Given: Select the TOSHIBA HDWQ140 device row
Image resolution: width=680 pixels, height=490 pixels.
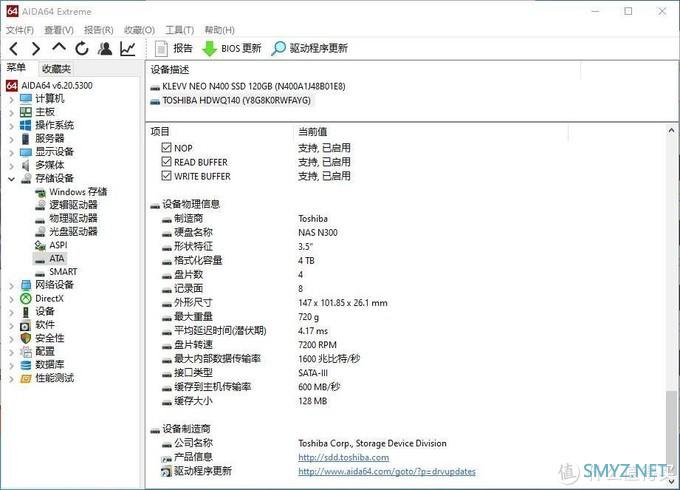Looking at the screenshot, I should tap(230, 101).
